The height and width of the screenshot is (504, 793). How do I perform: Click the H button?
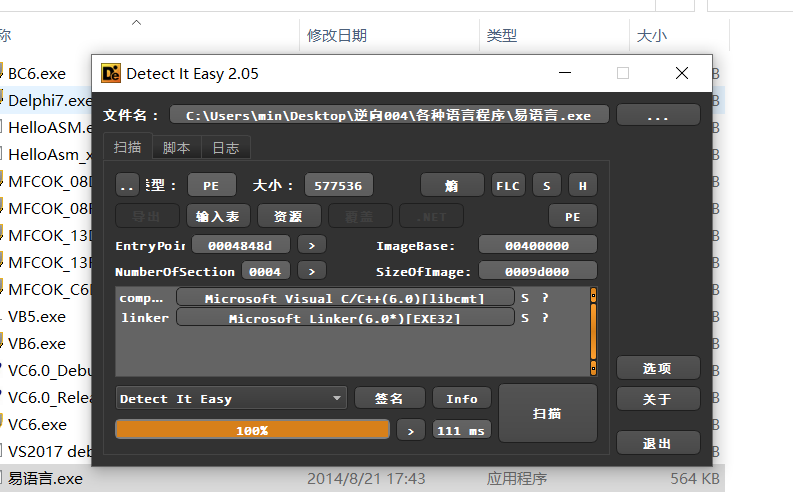click(583, 185)
